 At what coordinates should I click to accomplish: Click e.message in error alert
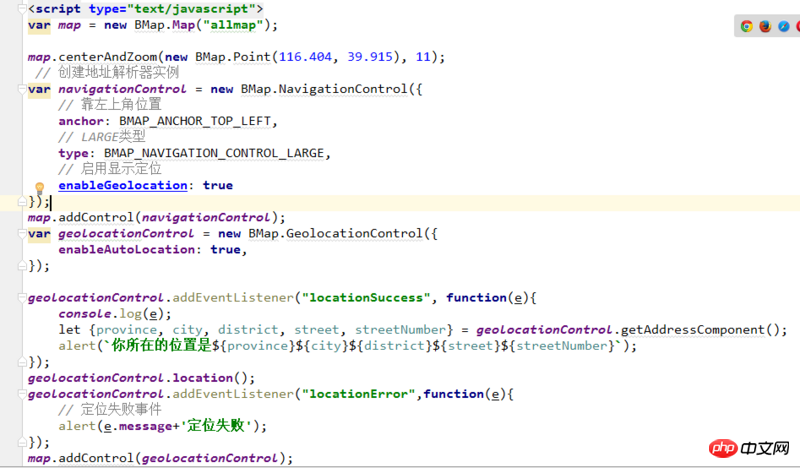138,426
